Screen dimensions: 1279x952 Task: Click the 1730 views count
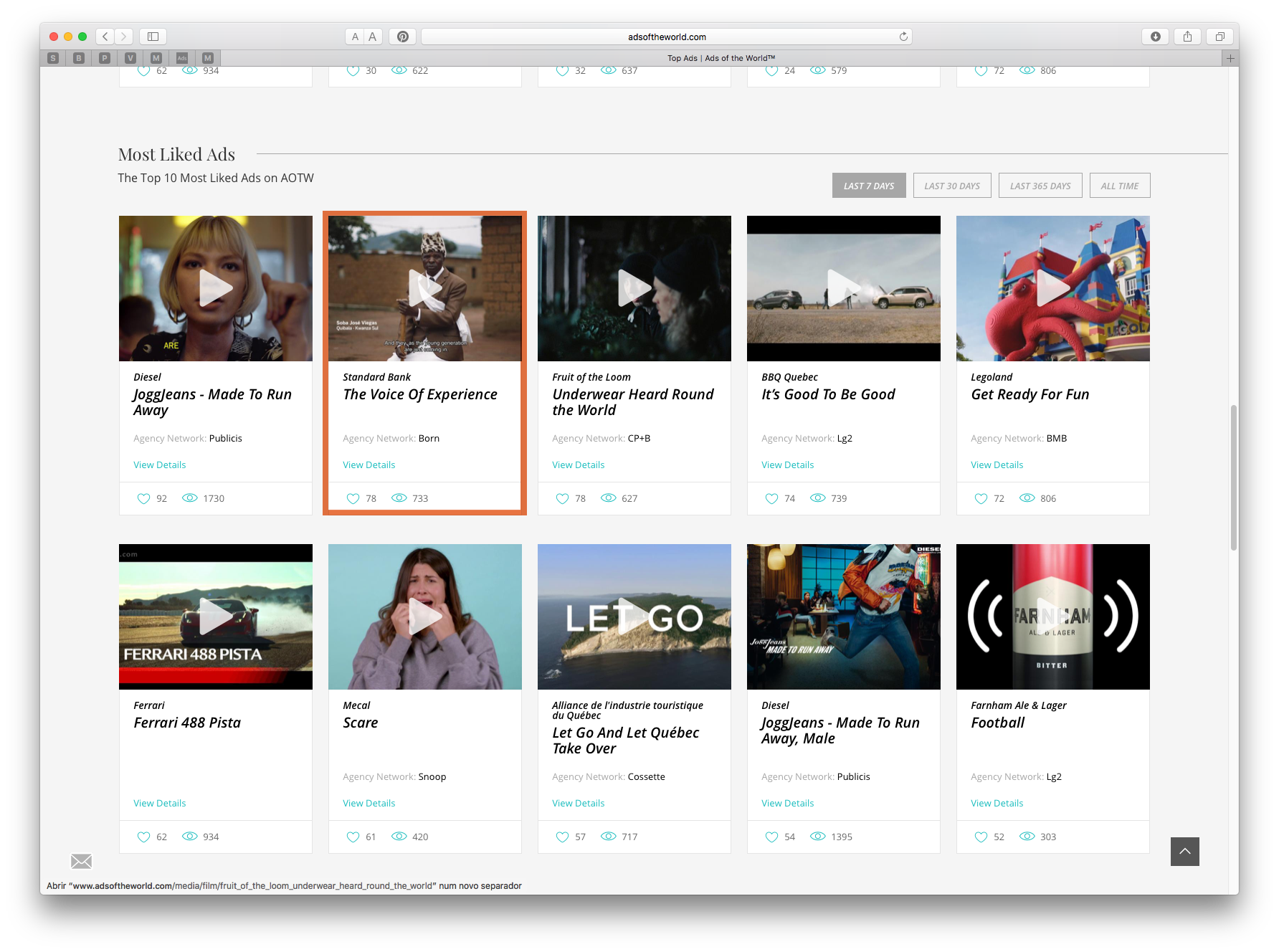point(214,498)
